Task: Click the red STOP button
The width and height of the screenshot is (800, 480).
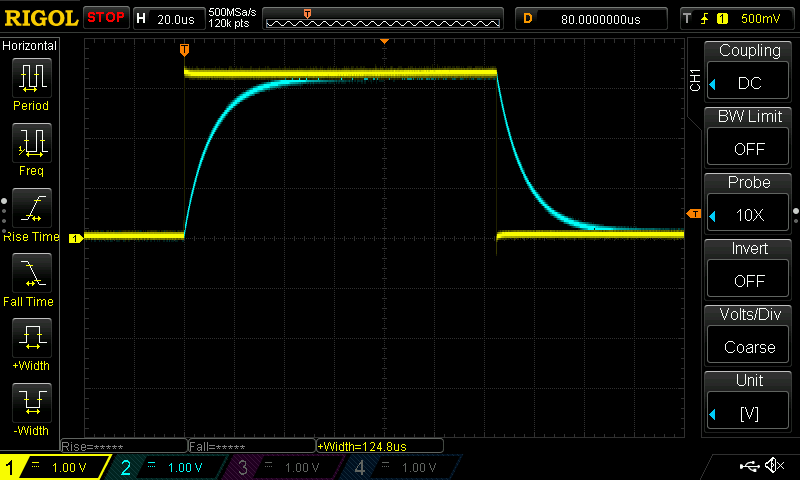Action: 106,17
